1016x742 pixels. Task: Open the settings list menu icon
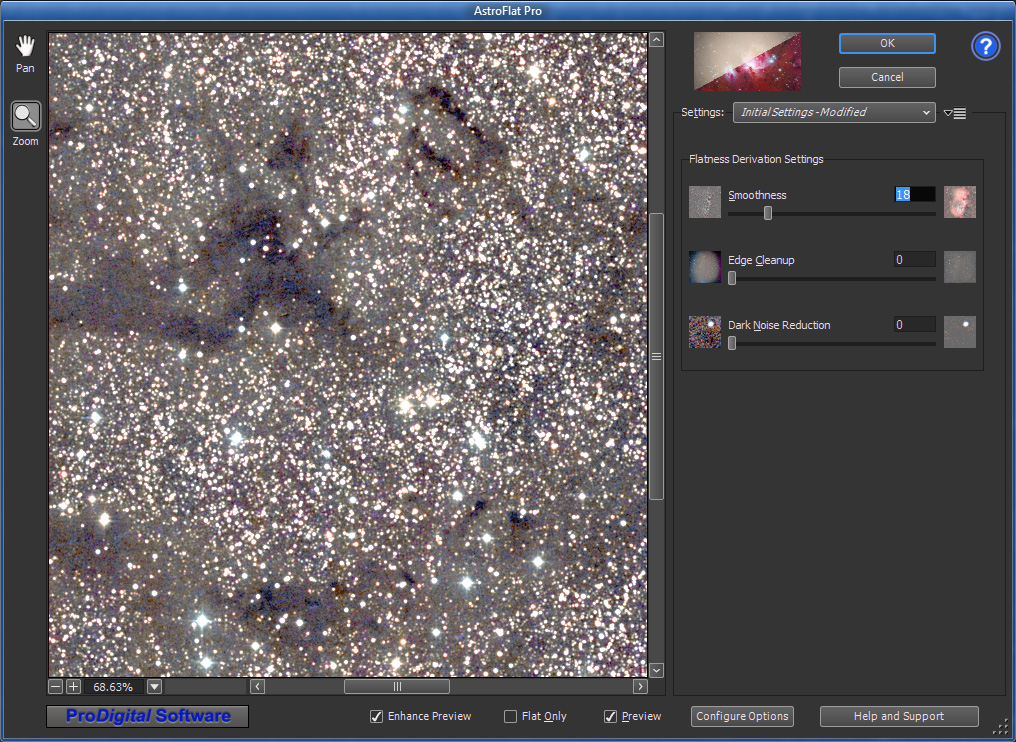click(955, 113)
